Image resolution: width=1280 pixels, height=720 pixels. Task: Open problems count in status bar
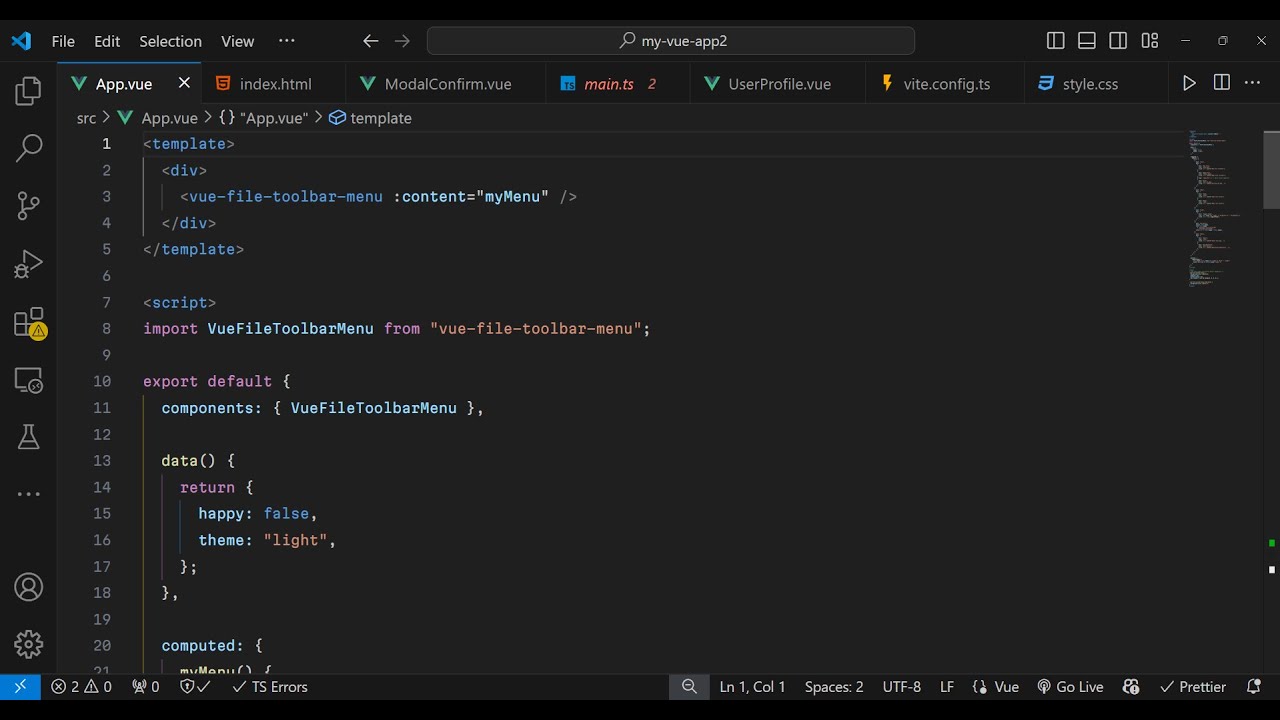pos(82,687)
